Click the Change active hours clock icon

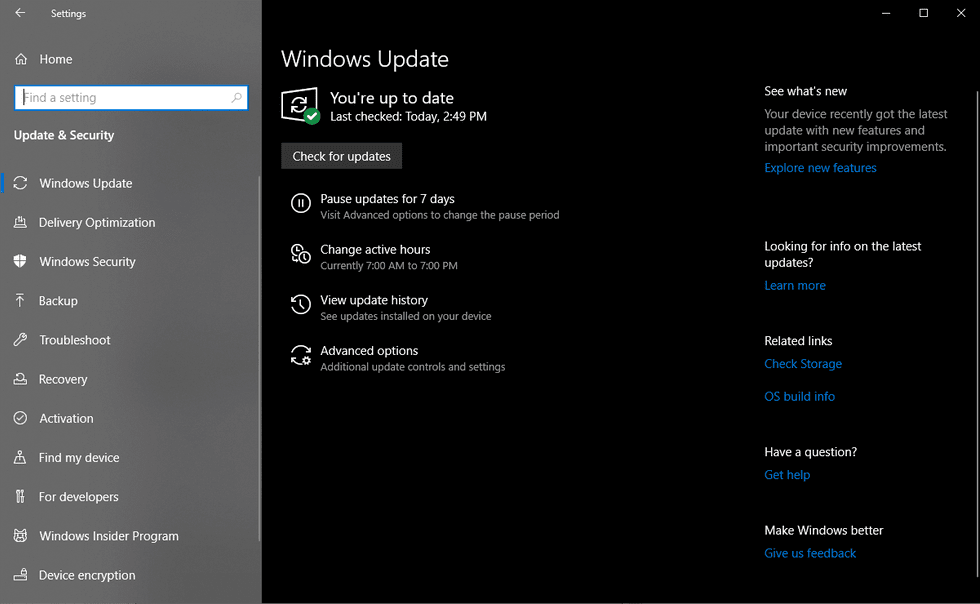(x=300, y=254)
